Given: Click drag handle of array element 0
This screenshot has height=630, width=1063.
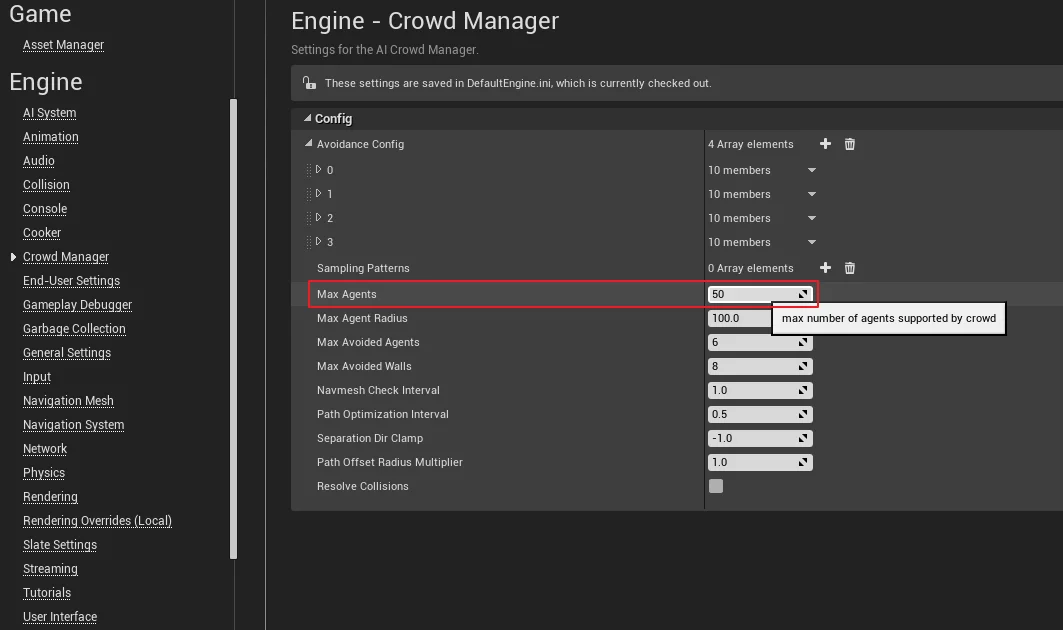Looking at the screenshot, I should point(309,170).
